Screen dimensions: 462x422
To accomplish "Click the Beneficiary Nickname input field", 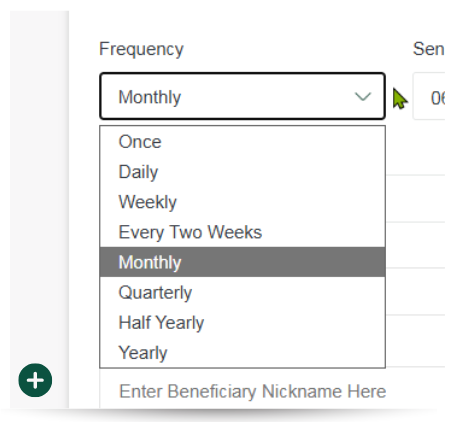I will (x=252, y=391).
